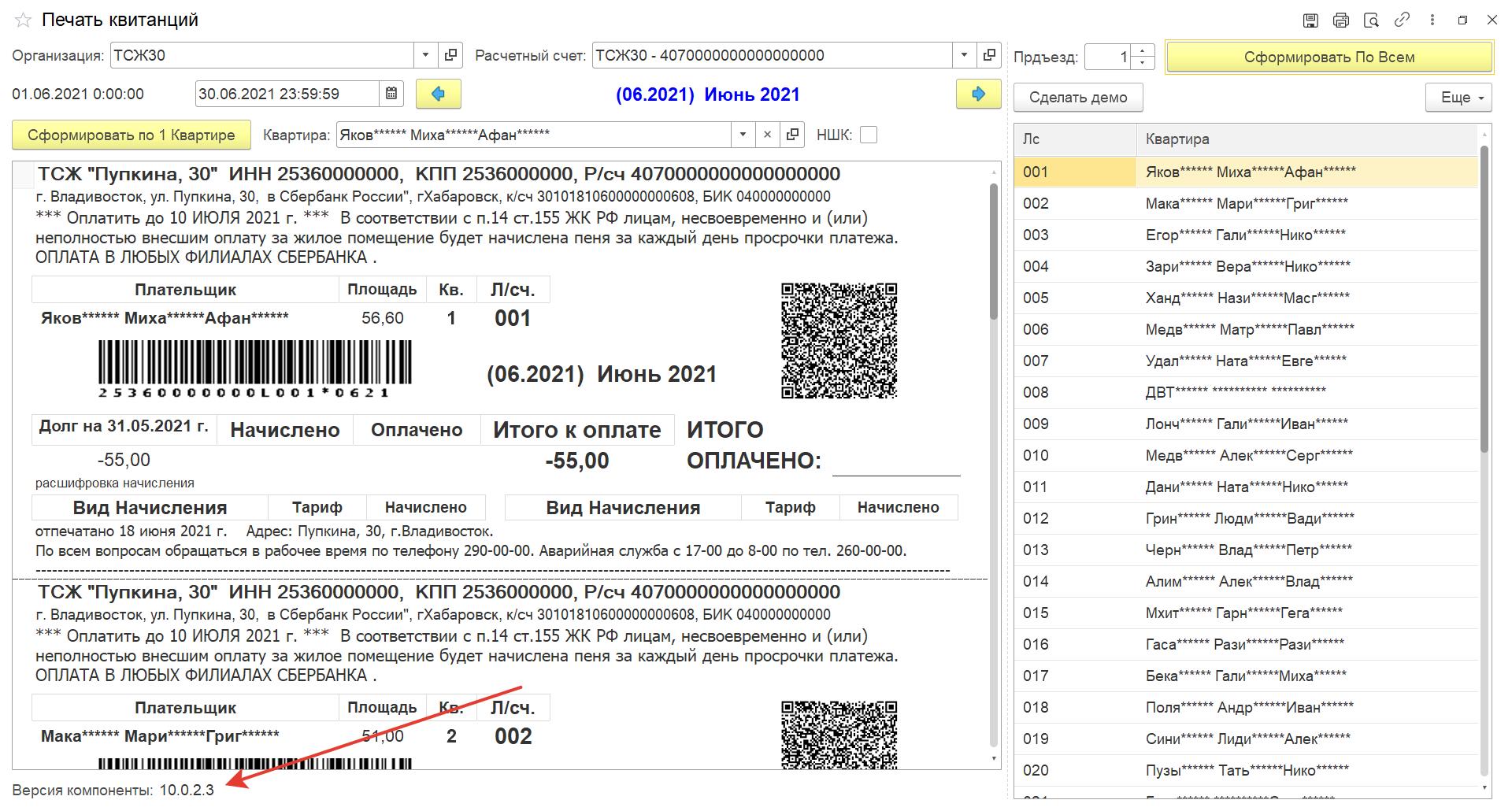Go to previous month with left arrow

tap(439, 94)
